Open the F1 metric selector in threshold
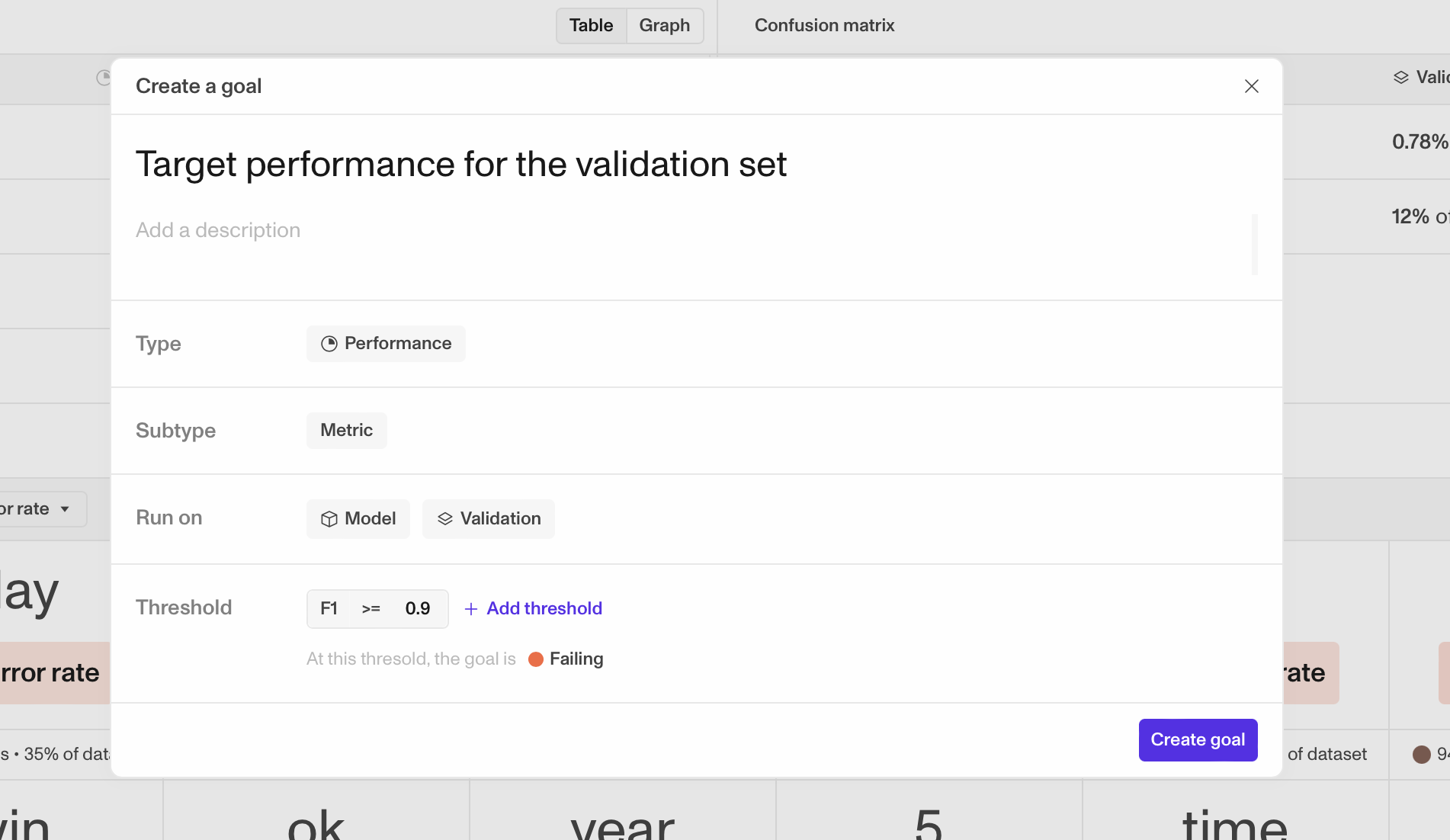 click(x=329, y=609)
